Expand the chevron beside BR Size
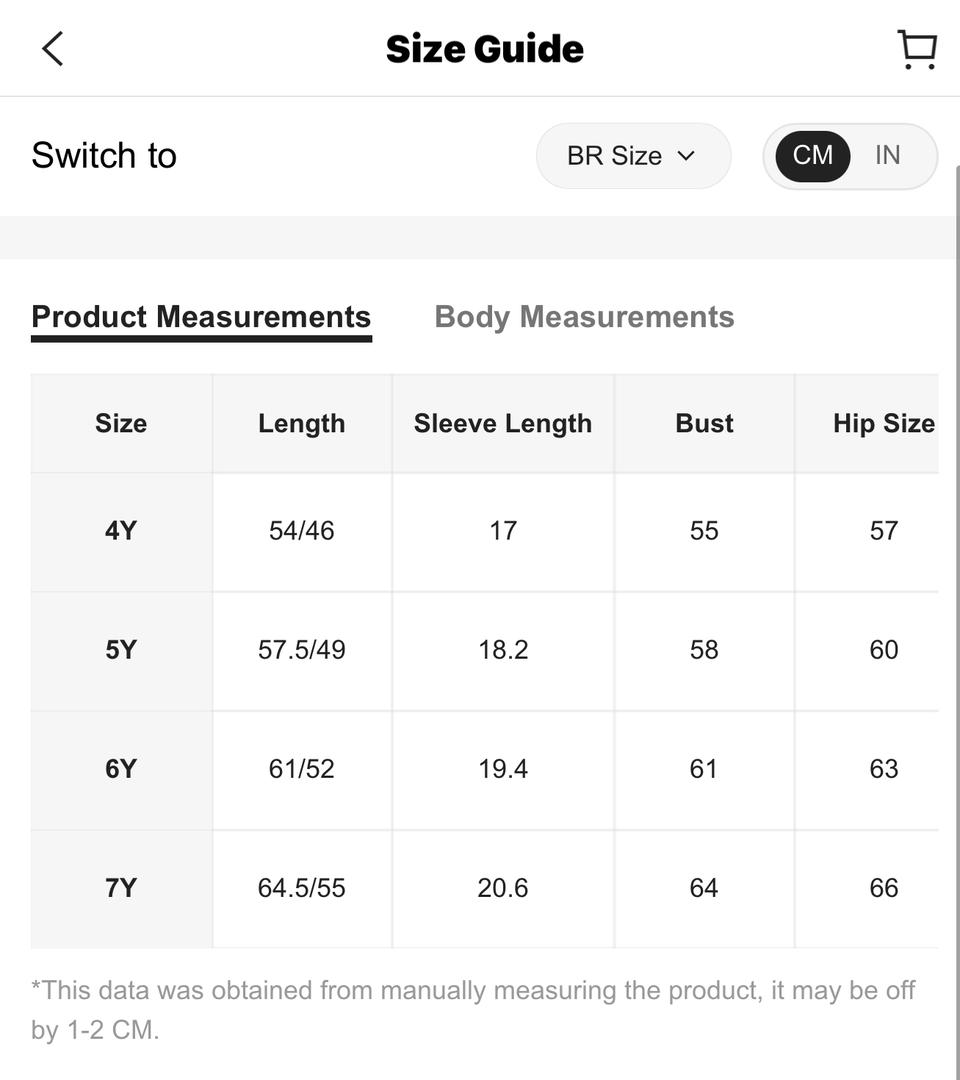This screenshot has height=1080, width=960. click(x=686, y=156)
